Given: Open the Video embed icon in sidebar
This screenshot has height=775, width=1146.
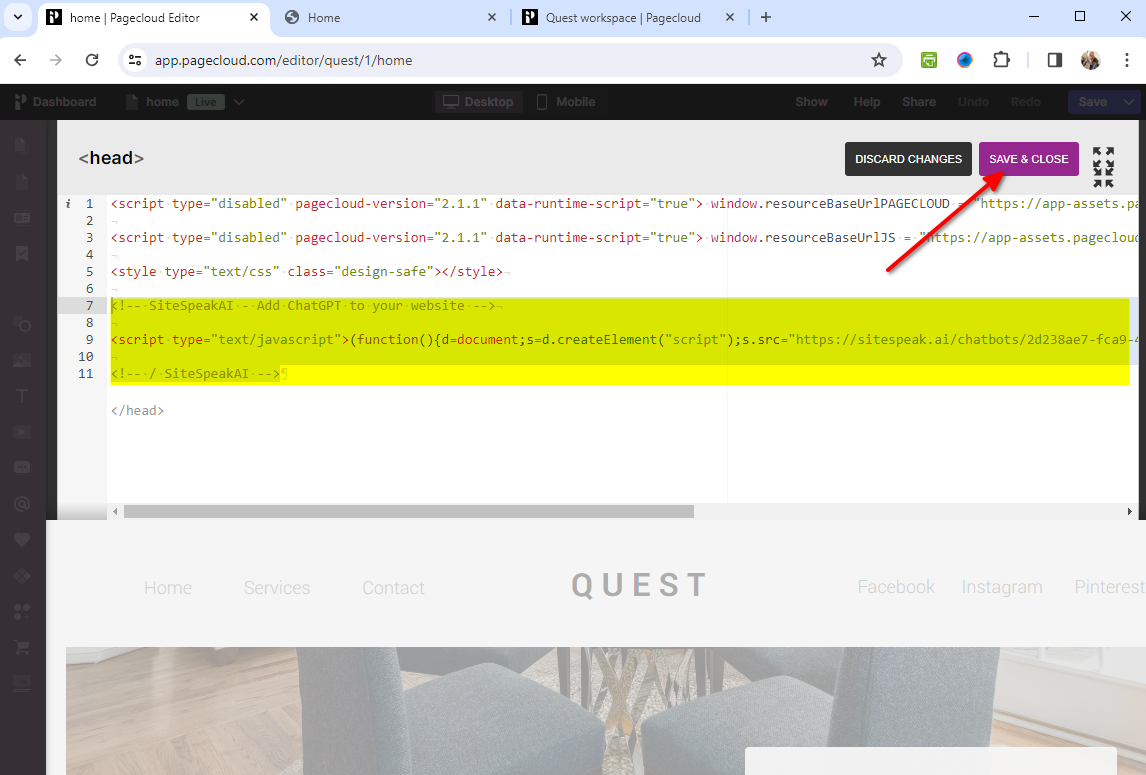Looking at the screenshot, I should [21, 432].
